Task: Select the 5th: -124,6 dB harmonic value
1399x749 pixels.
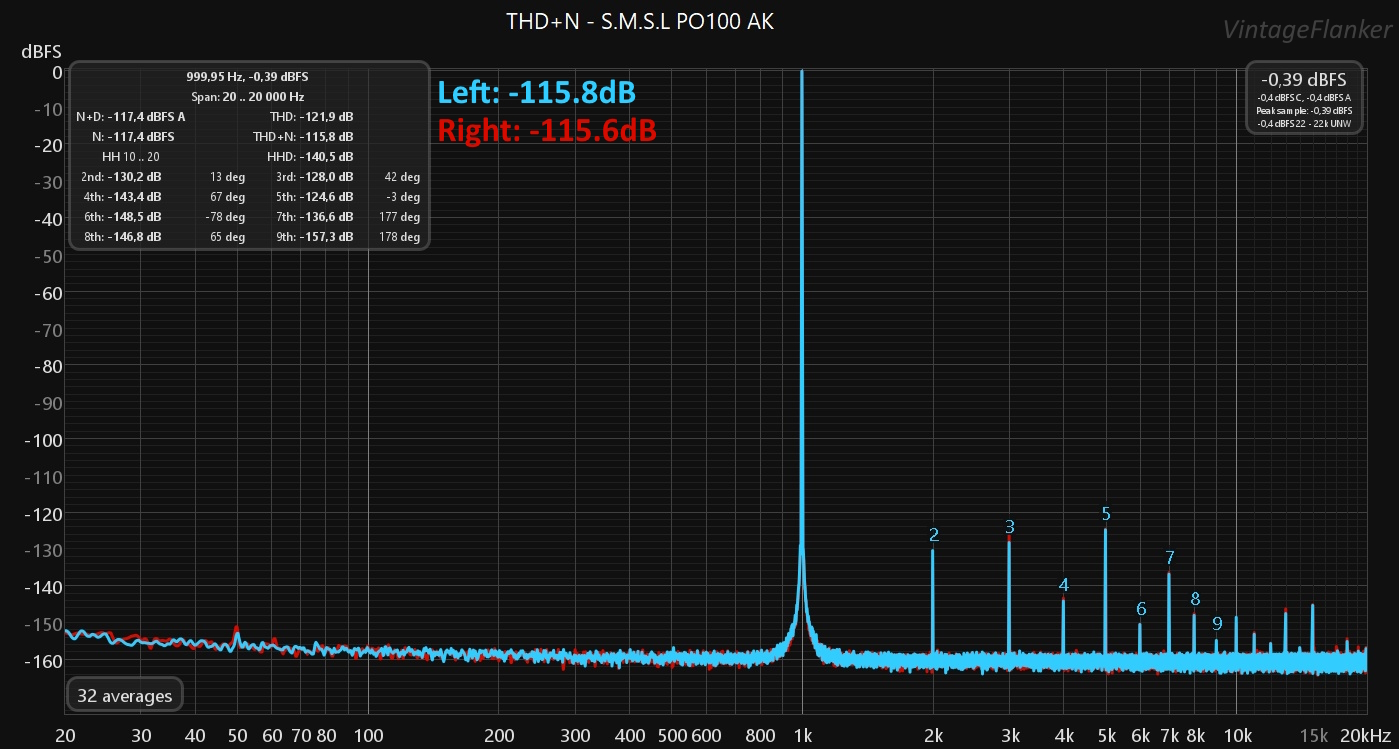Action: coord(314,197)
